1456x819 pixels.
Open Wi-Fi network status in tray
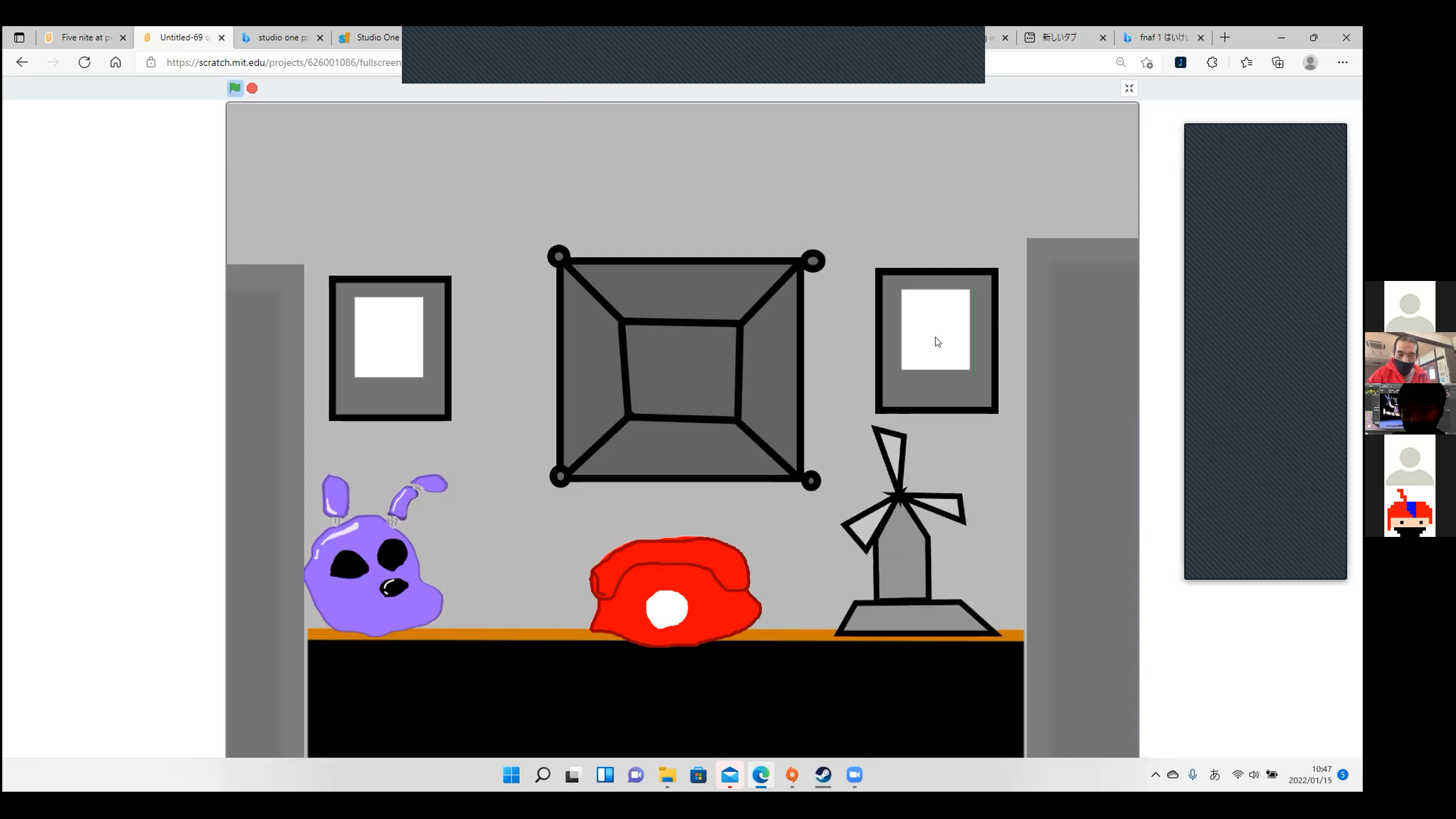point(1238,775)
